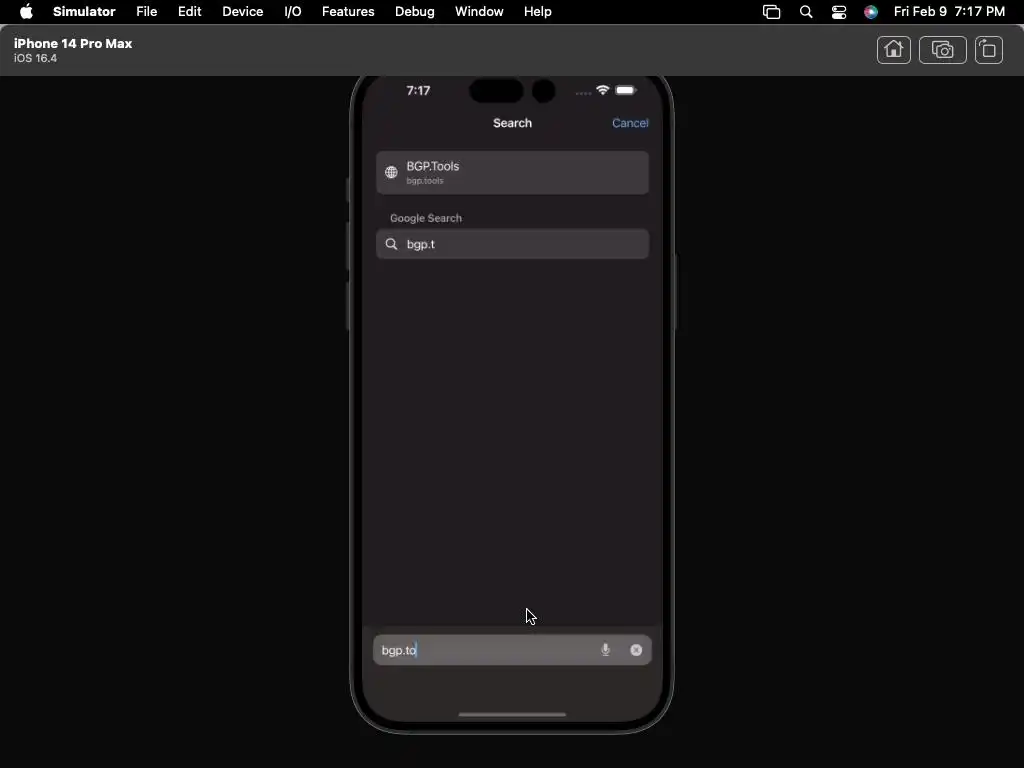Select the bgp.t Google Search suggestion
Image resolution: width=1024 pixels, height=768 pixels.
[512, 244]
